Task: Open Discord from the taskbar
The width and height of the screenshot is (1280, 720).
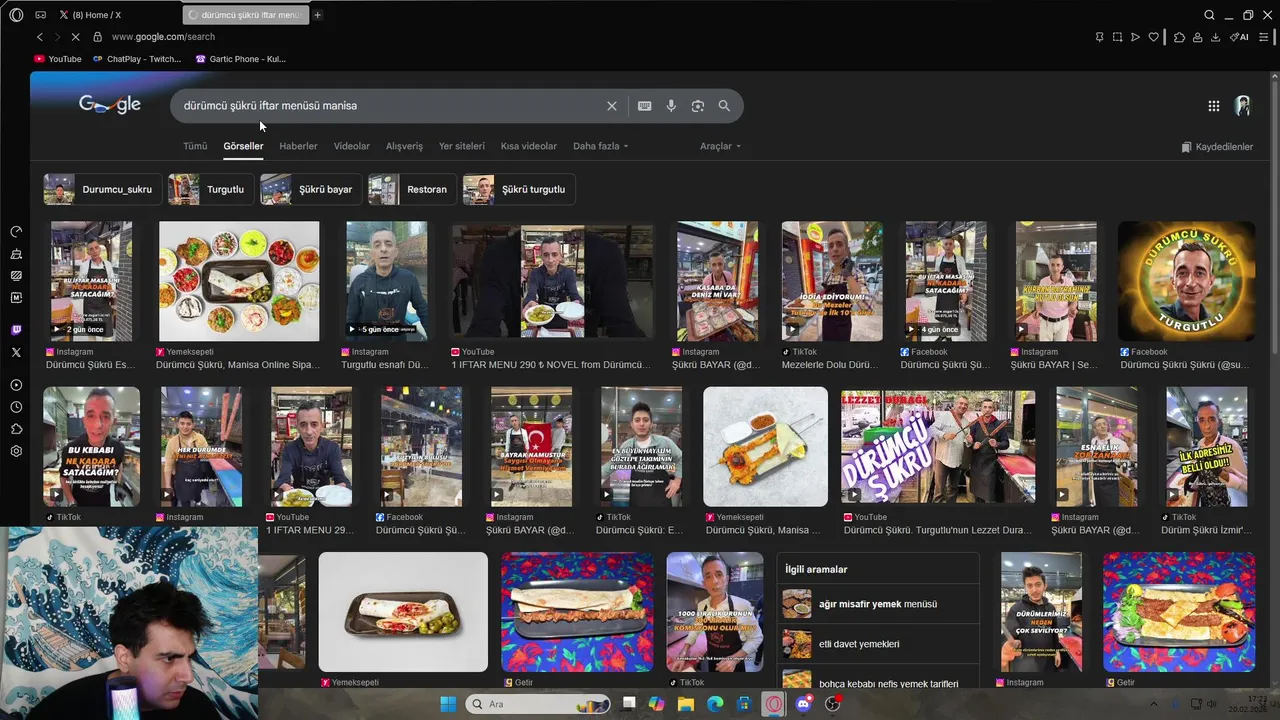Action: point(804,704)
